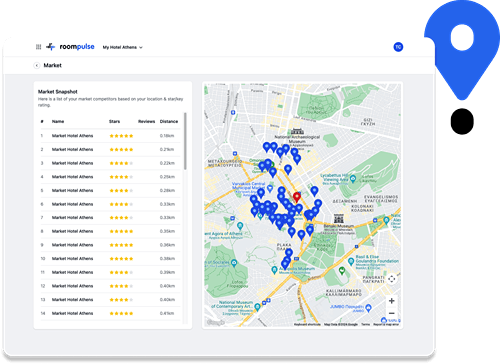Viewport: 500px width, 364px height.
Task: Click the Basil & Elise Goulandris Foundation marker
Action: pos(351,262)
